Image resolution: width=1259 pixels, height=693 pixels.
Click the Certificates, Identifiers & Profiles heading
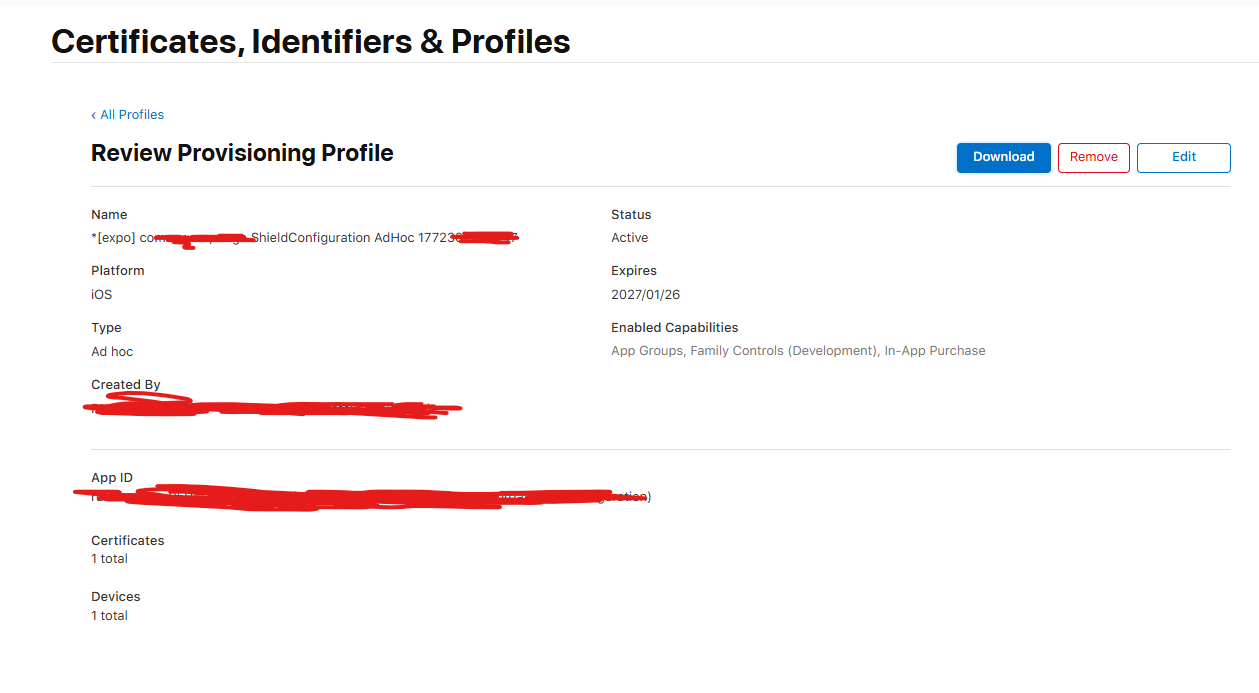click(x=310, y=41)
